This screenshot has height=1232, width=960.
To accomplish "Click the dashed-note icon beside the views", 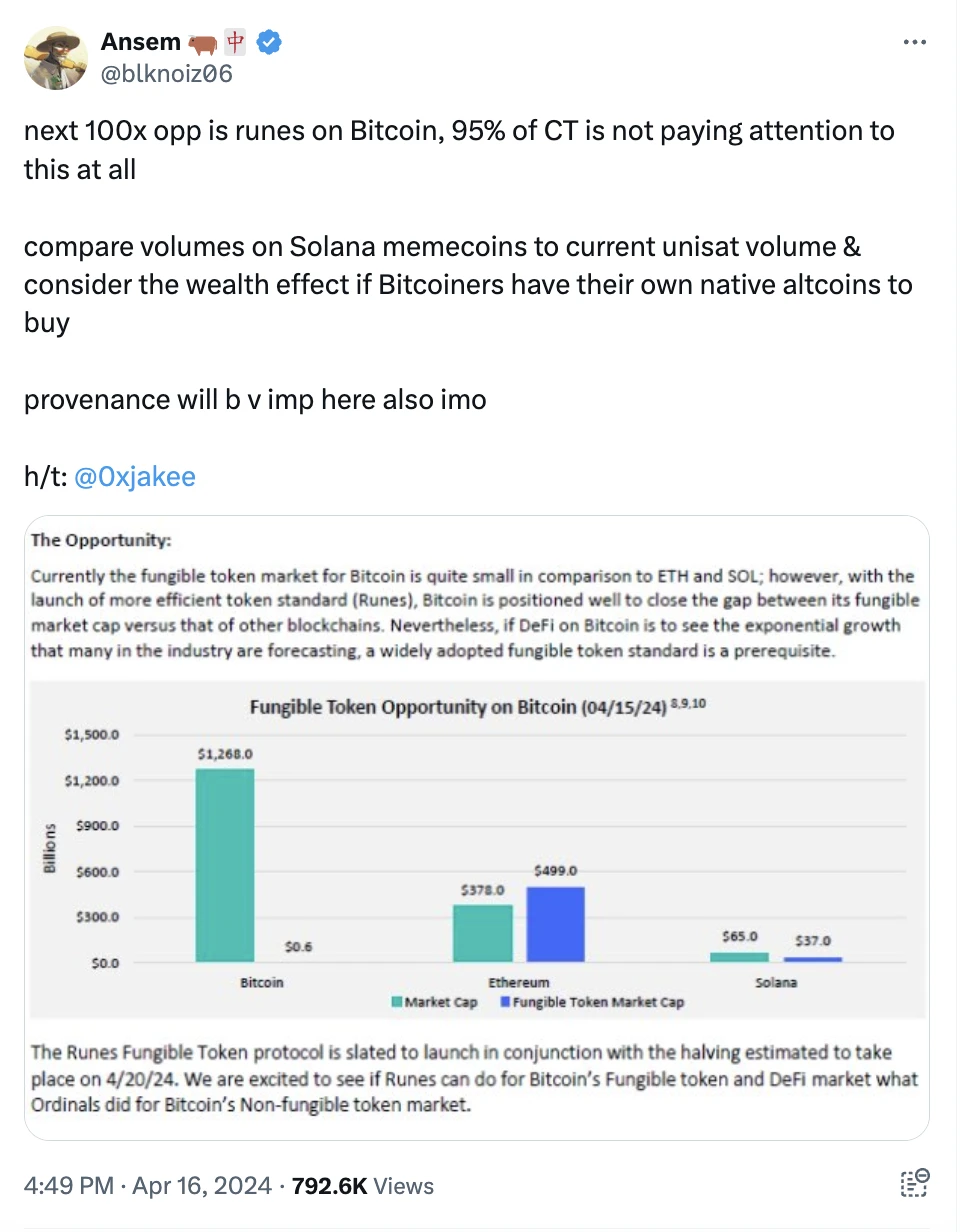I will pyautogui.click(x=915, y=1184).
